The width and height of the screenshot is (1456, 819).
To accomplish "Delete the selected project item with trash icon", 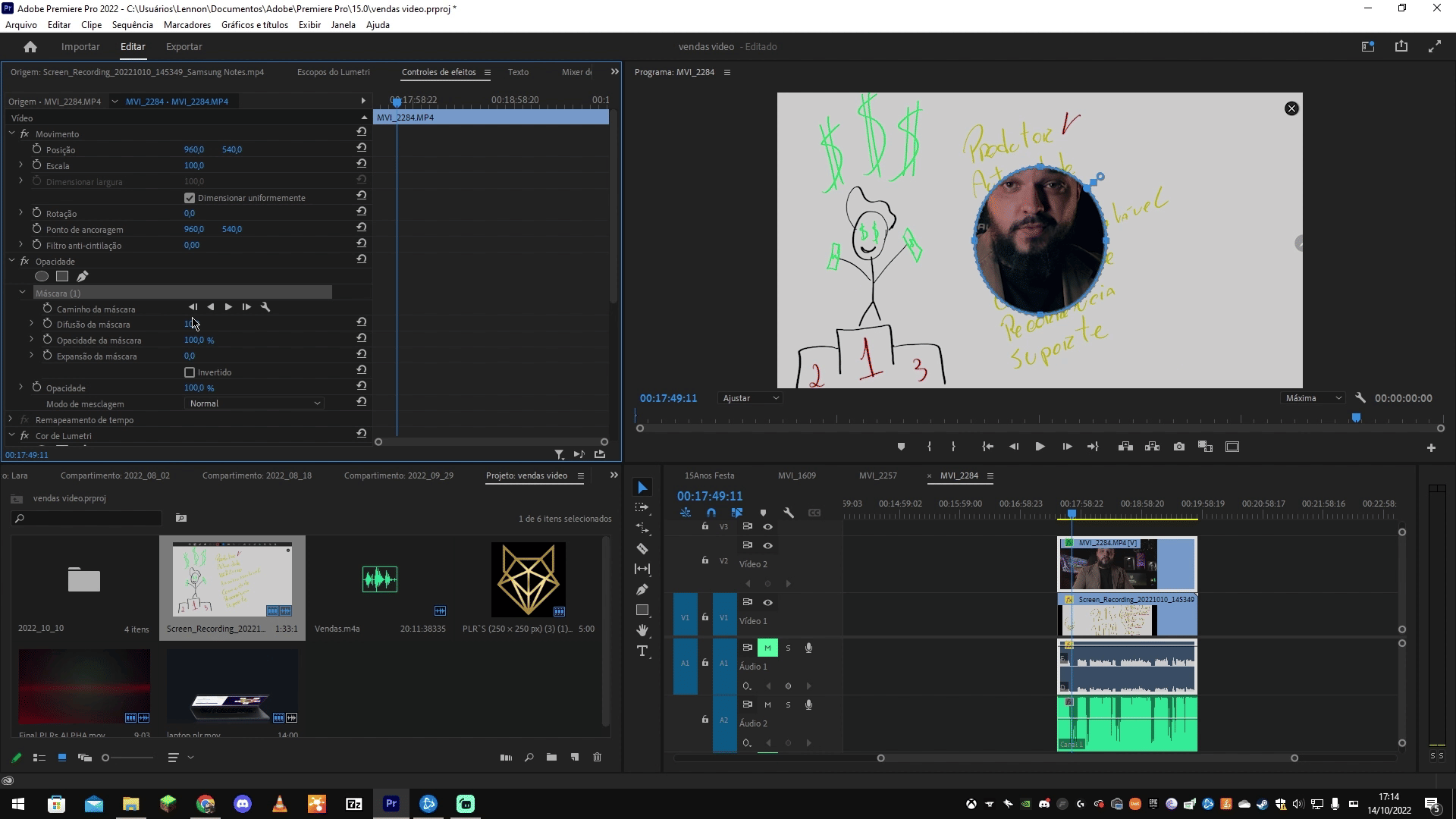I will (x=597, y=757).
